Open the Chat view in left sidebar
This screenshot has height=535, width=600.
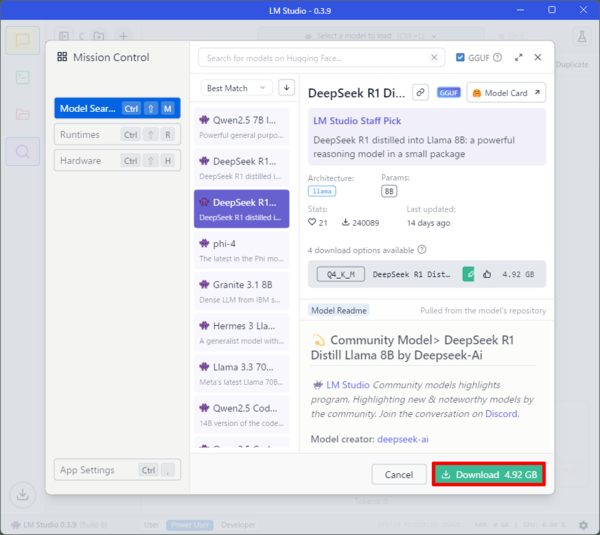click(23, 40)
